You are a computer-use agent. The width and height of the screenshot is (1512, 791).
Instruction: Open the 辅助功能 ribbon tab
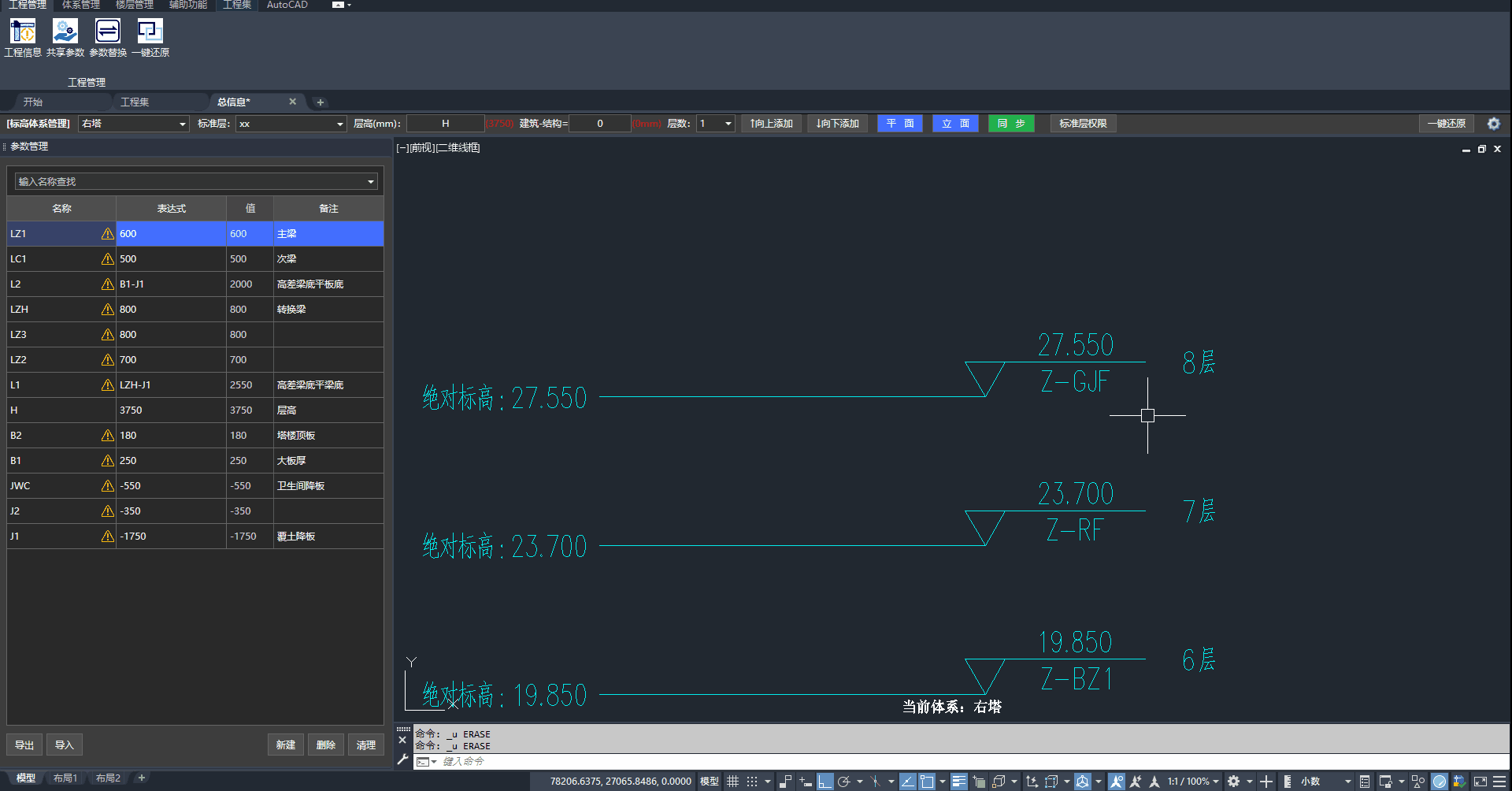[188, 5]
